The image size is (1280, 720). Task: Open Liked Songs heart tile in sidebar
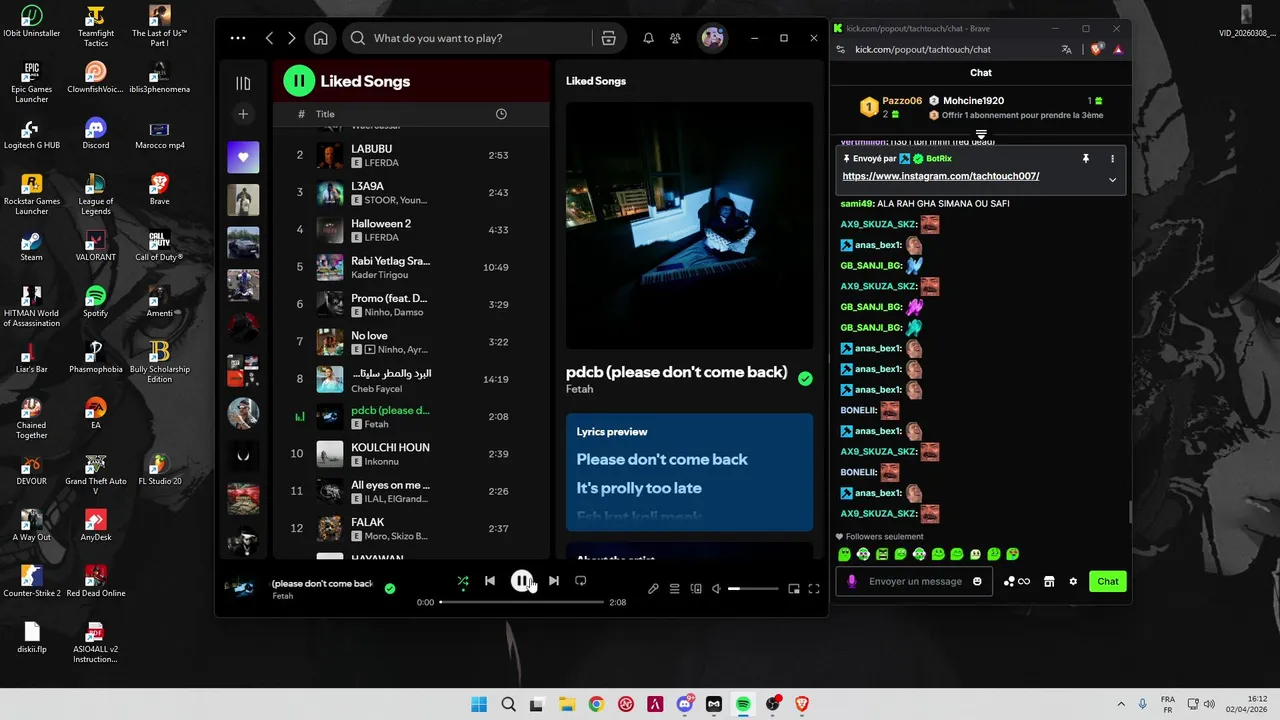click(x=243, y=157)
